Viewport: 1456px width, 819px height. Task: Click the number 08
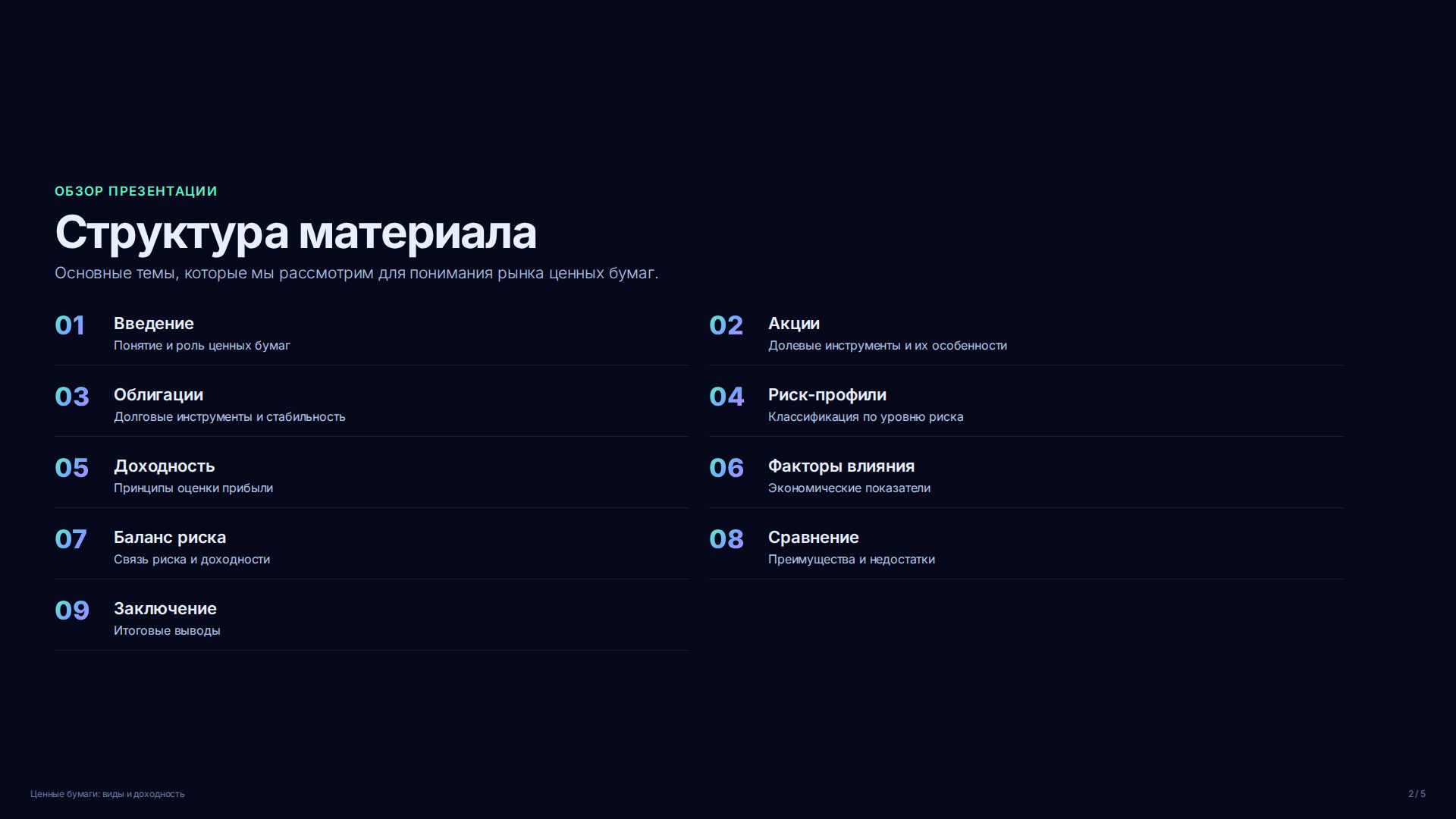726,539
